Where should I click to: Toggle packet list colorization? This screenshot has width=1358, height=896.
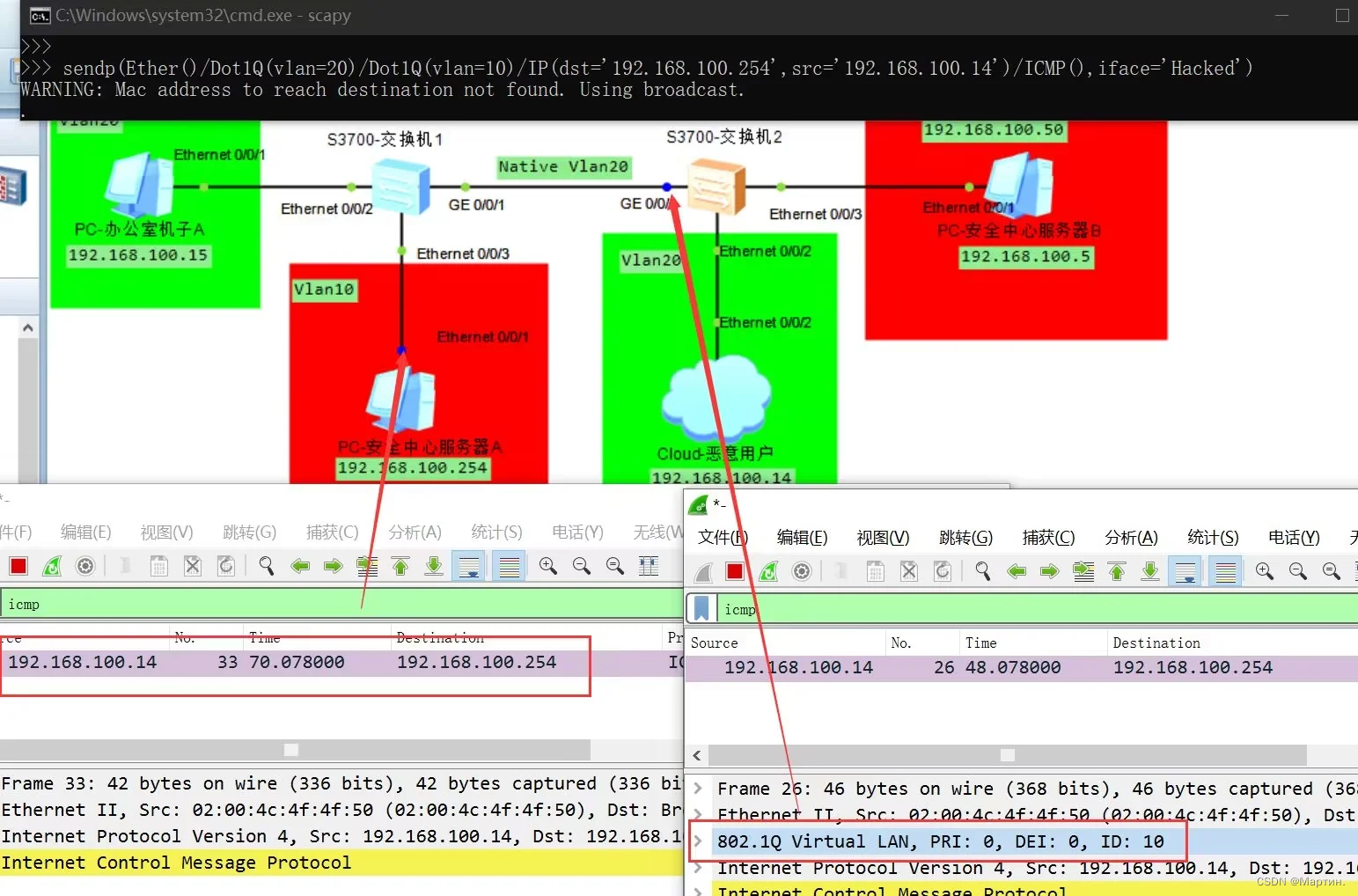509,566
